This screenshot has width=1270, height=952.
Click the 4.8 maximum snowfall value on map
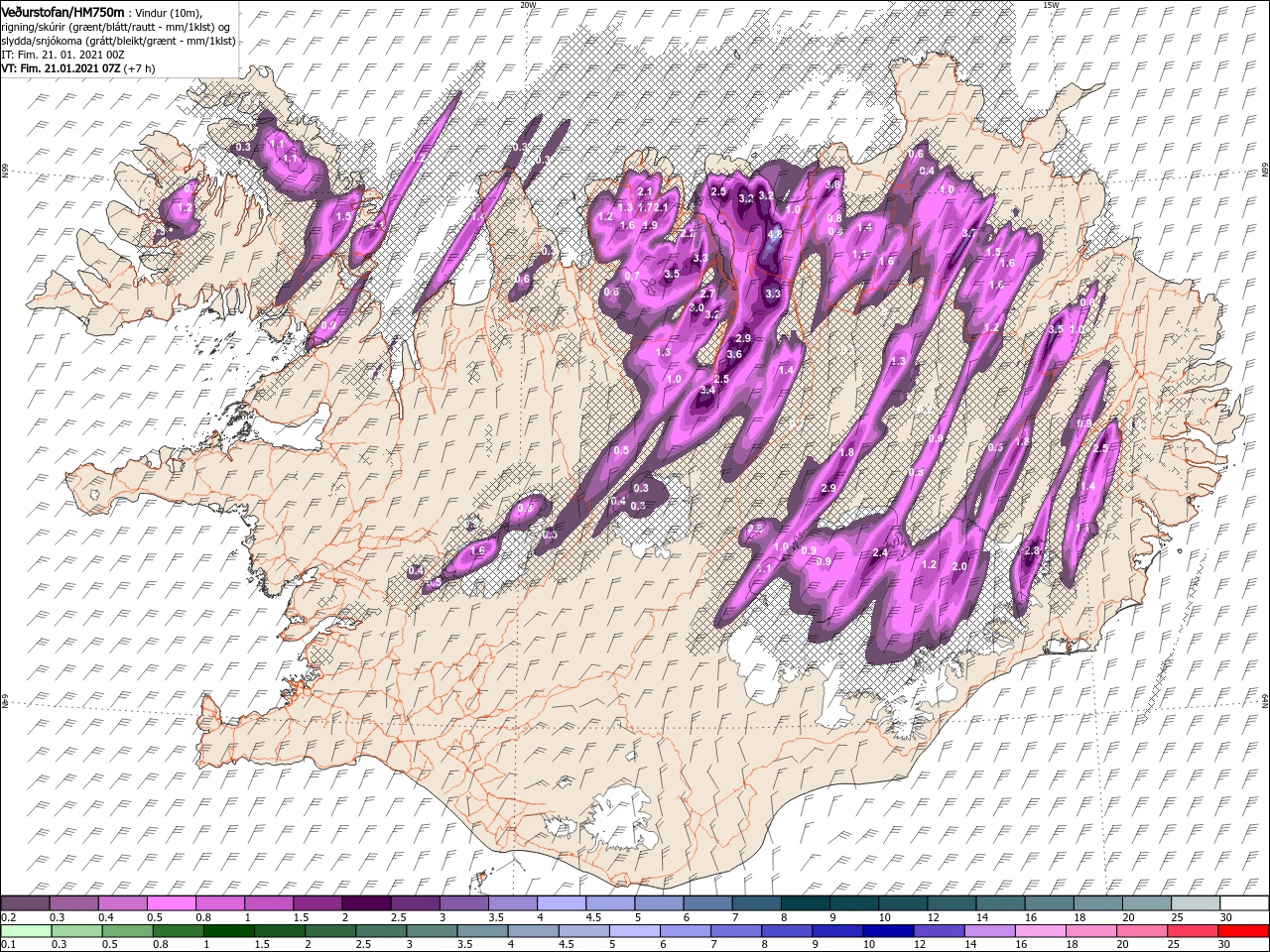point(775,235)
